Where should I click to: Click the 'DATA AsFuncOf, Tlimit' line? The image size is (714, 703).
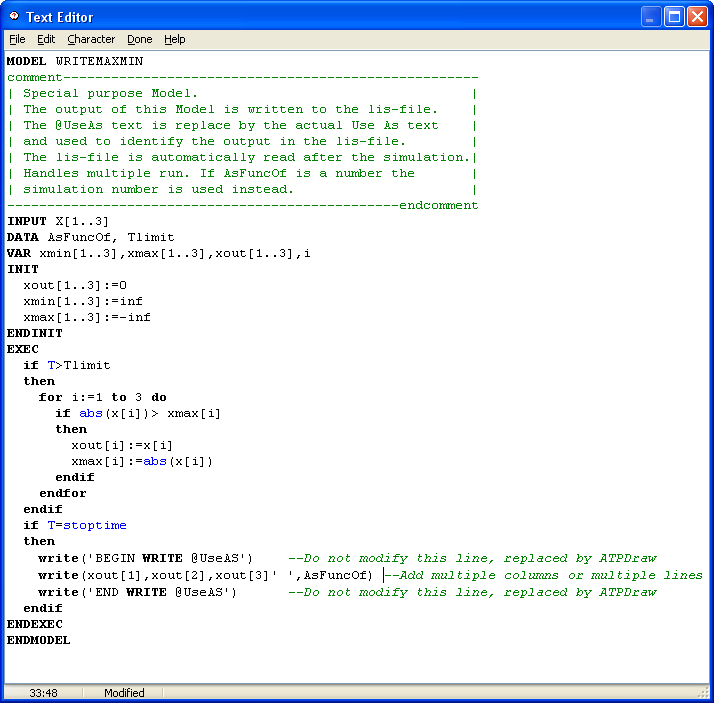91,238
